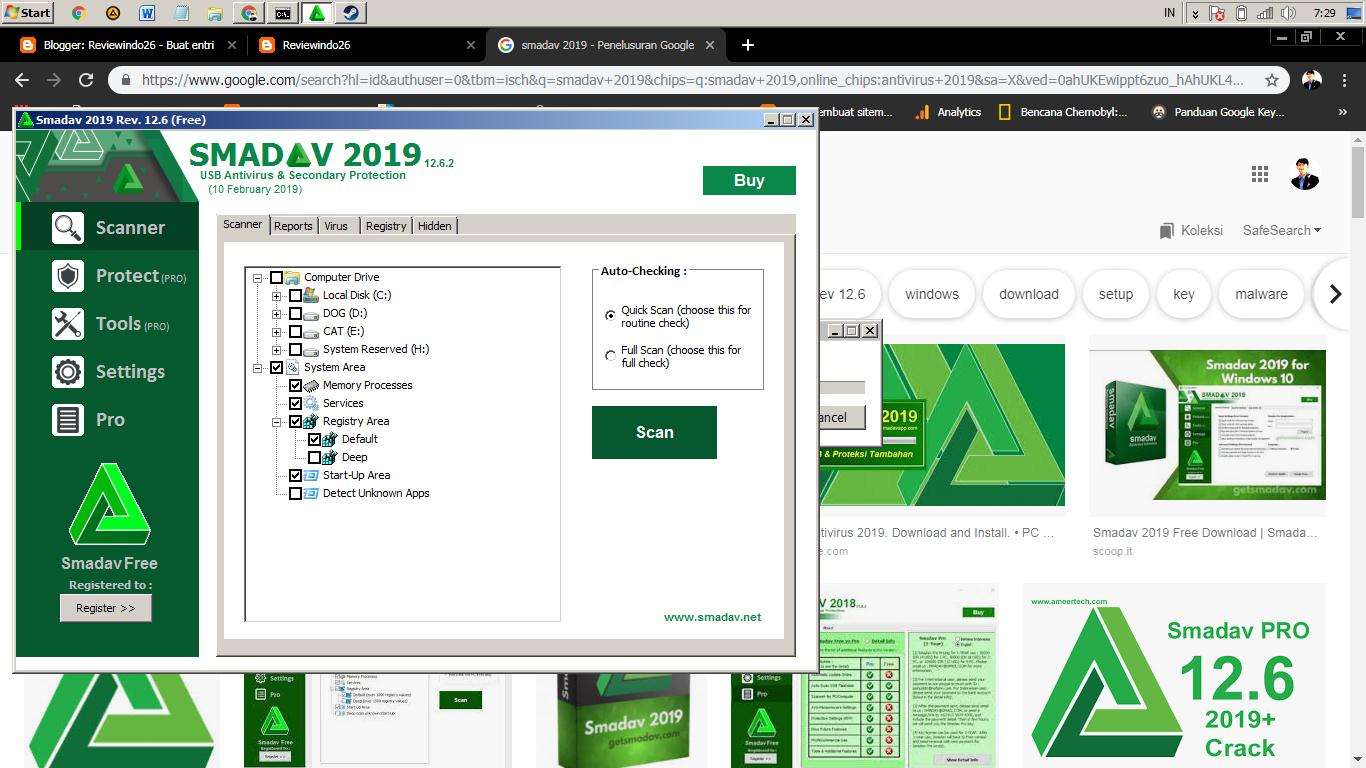Image resolution: width=1366 pixels, height=768 pixels.
Task: Select the Quick Scan radio button
Action: (x=611, y=315)
